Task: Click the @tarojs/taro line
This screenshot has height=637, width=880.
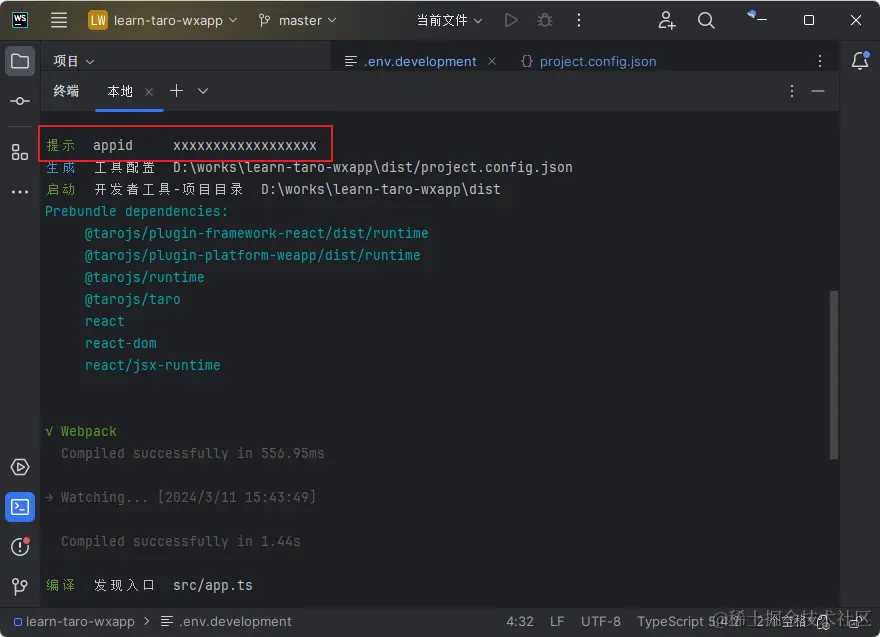Action: 132,299
